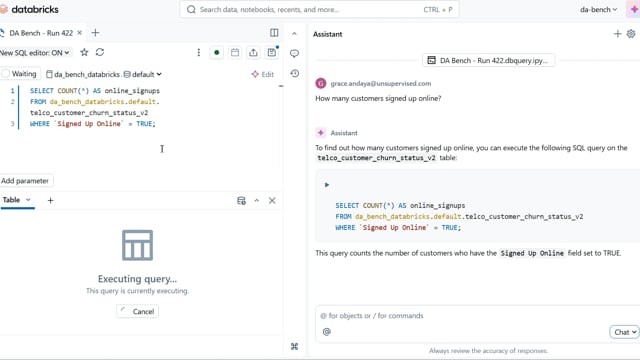
Task: Click the share query icon
Action: tap(253, 52)
